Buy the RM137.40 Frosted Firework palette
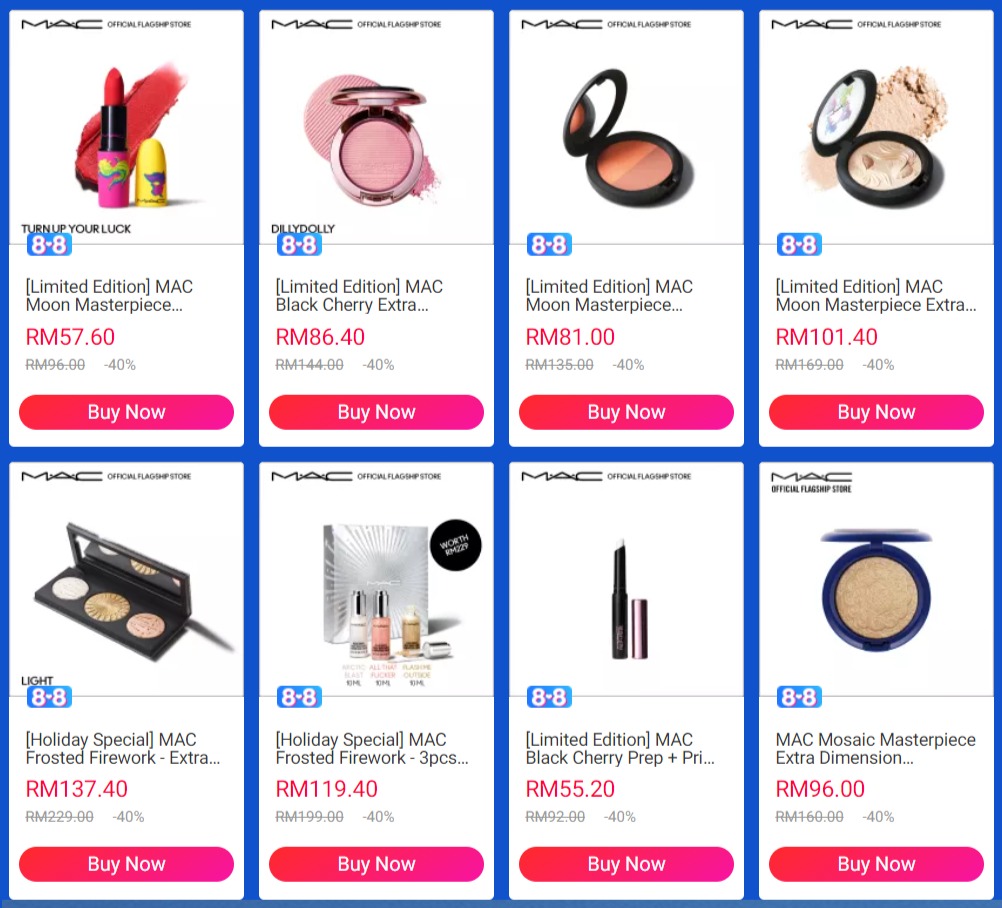 pos(127,865)
